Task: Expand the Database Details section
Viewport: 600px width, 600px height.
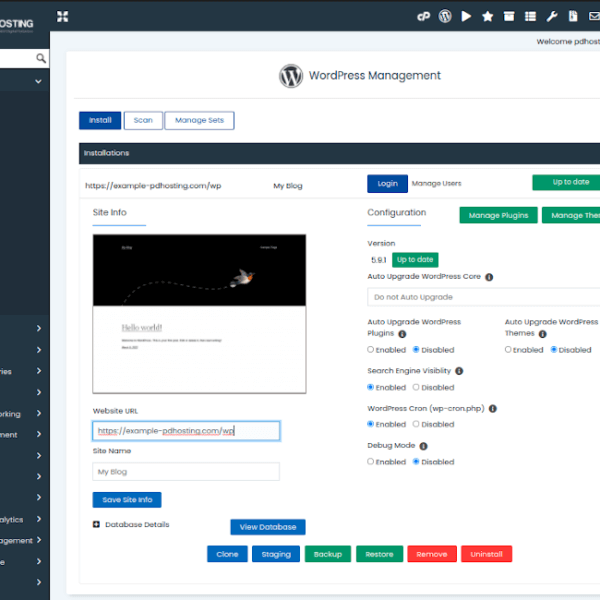Action: pyautogui.click(x=96, y=524)
